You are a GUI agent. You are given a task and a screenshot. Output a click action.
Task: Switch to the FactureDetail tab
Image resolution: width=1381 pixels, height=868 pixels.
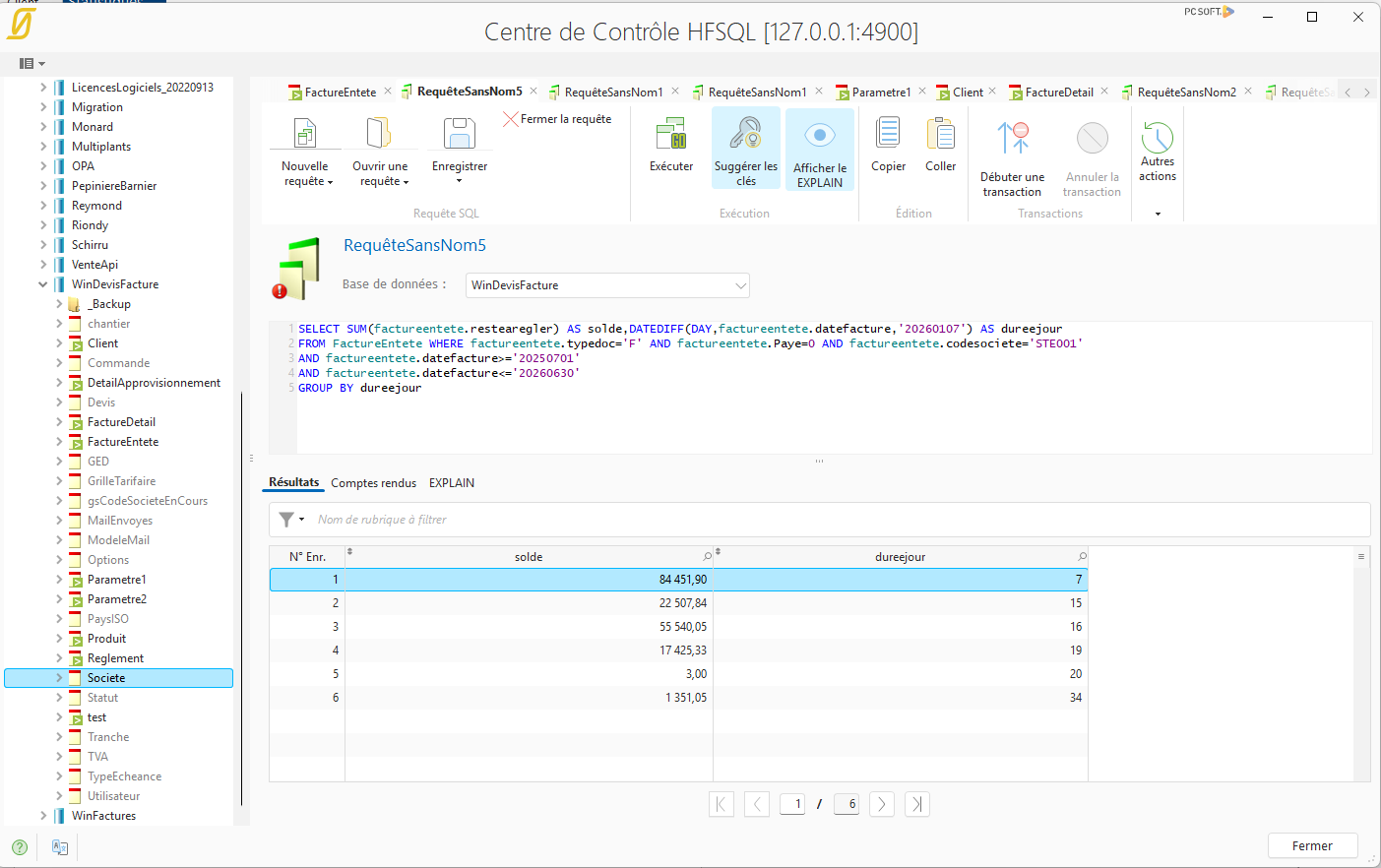[1059, 92]
